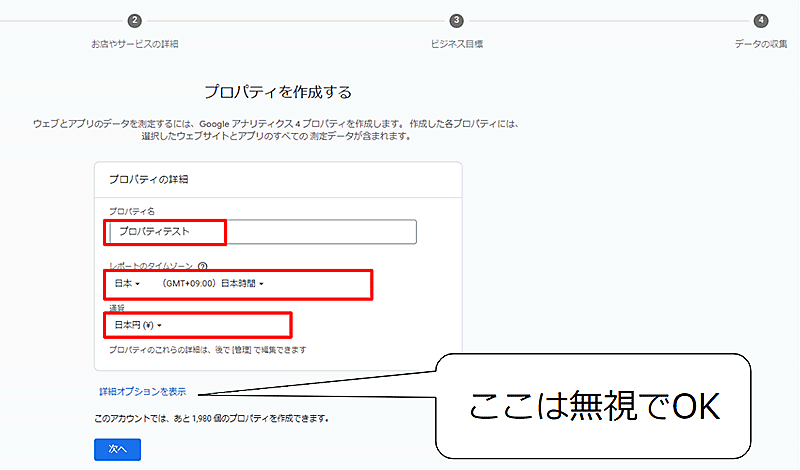The height and width of the screenshot is (470, 800).
Task: Click the step 3 circle in the stepper
Action: click(457, 20)
